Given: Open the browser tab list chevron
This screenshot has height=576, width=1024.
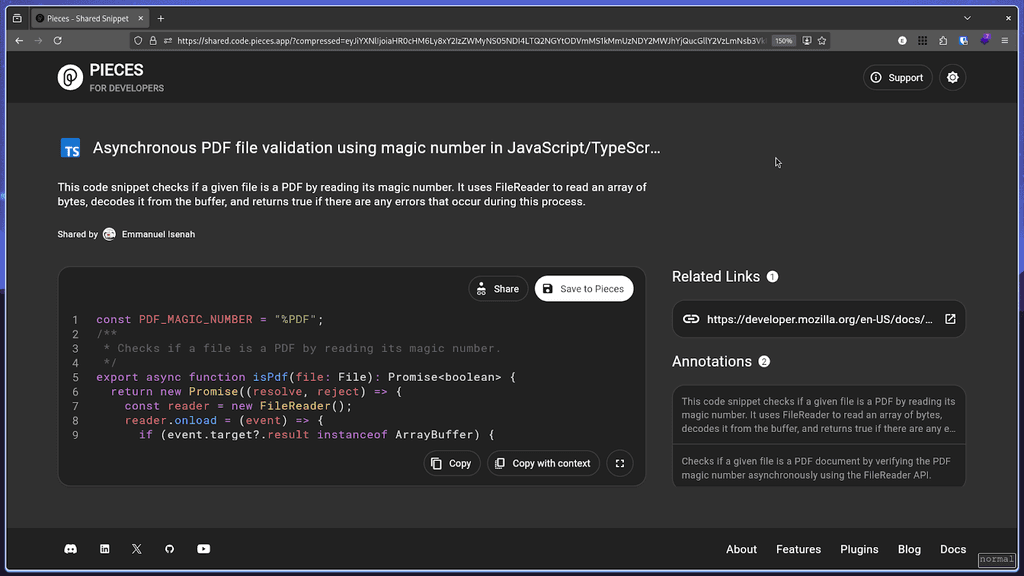Looking at the screenshot, I should (x=967, y=17).
